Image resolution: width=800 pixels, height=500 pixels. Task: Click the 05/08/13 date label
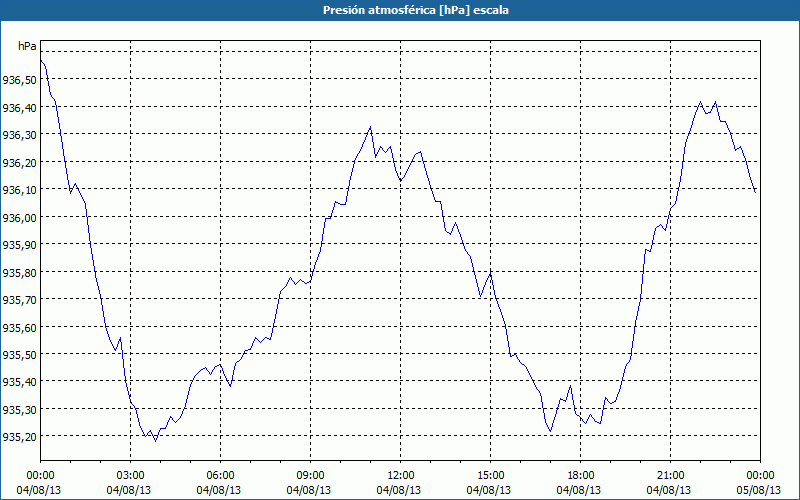(760, 490)
